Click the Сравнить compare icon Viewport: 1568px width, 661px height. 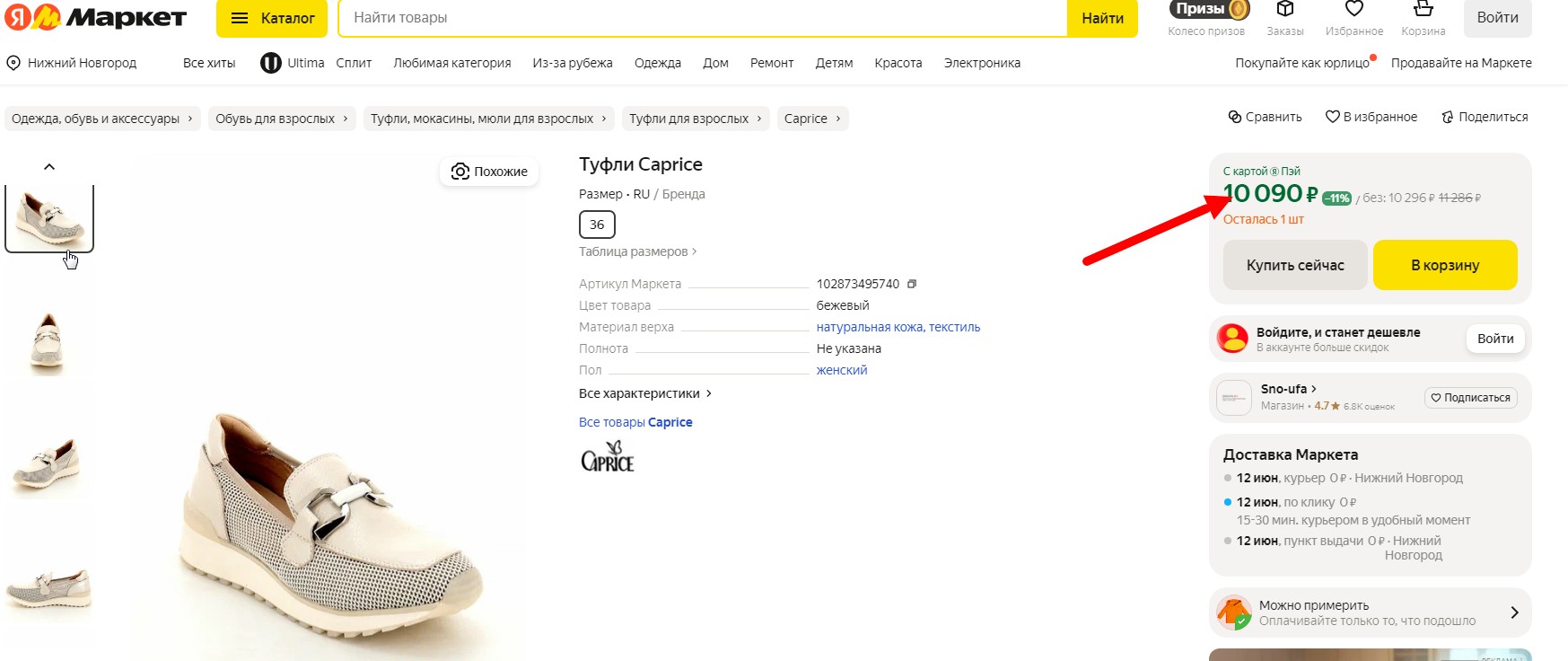[1235, 117]
